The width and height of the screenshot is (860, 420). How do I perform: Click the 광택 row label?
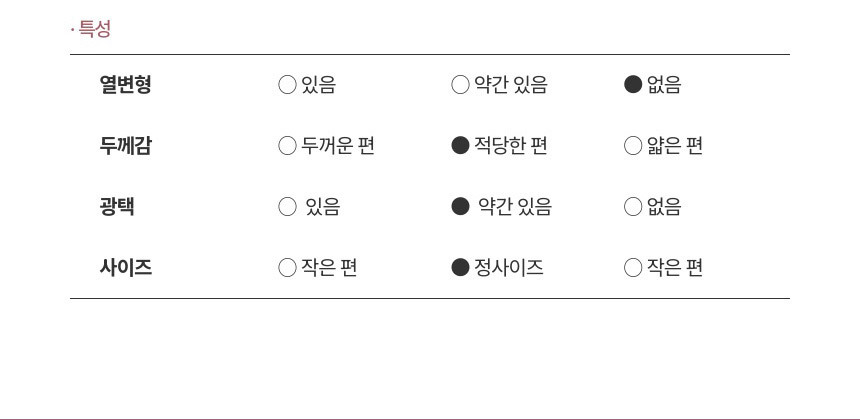click(117, 207)
